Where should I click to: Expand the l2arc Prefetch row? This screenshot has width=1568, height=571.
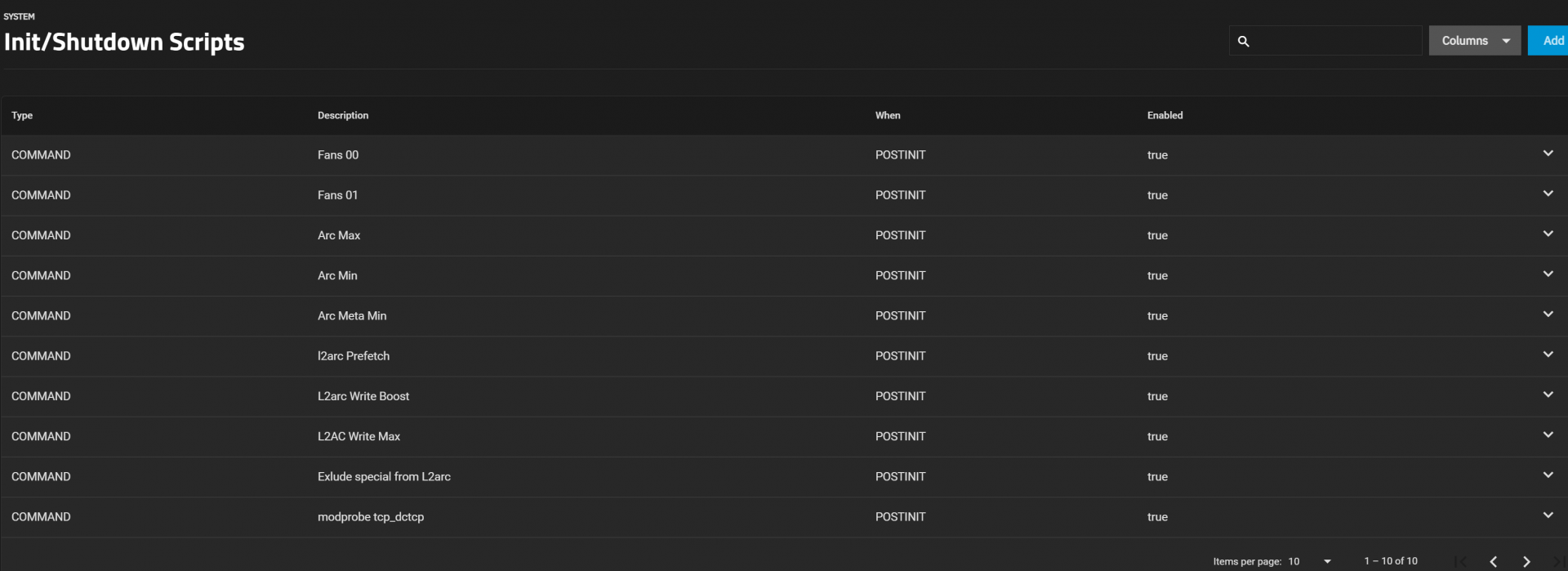(1548, 354)
